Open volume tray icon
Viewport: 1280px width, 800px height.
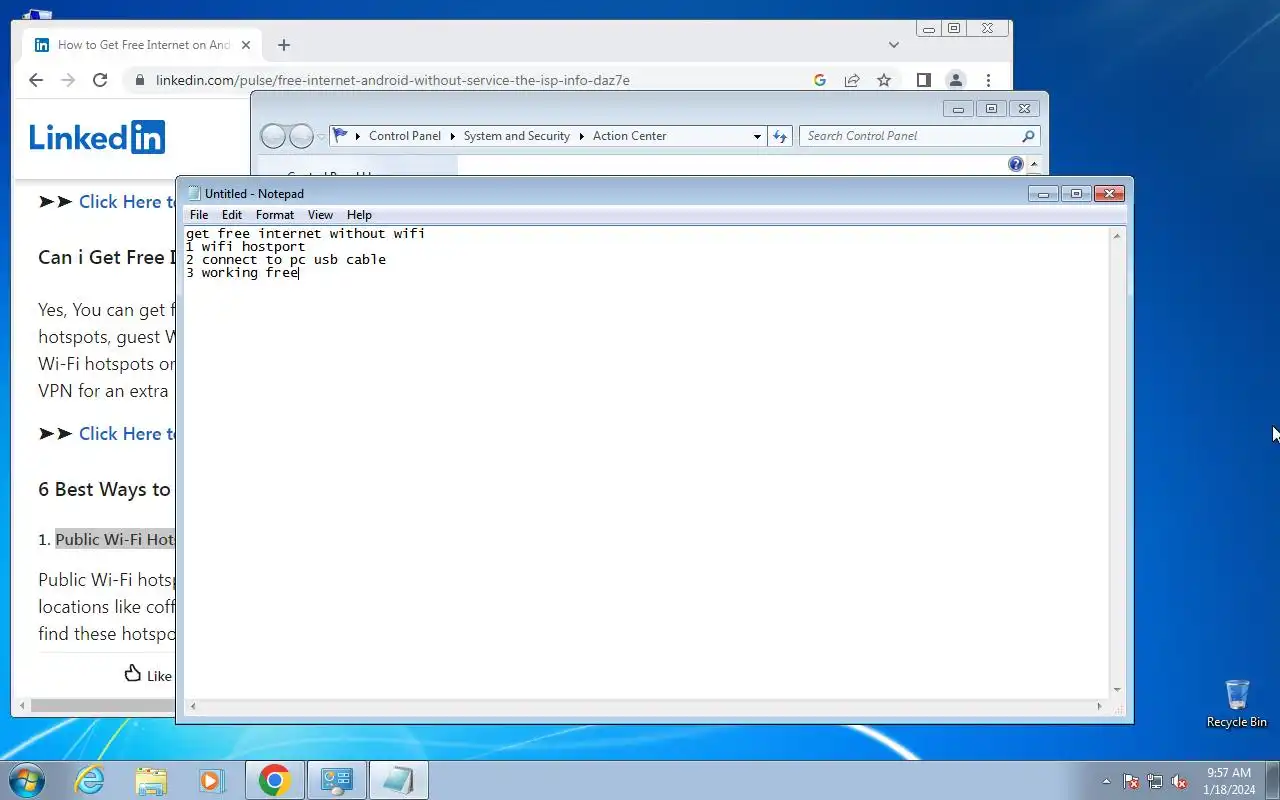coord(1180,781)
